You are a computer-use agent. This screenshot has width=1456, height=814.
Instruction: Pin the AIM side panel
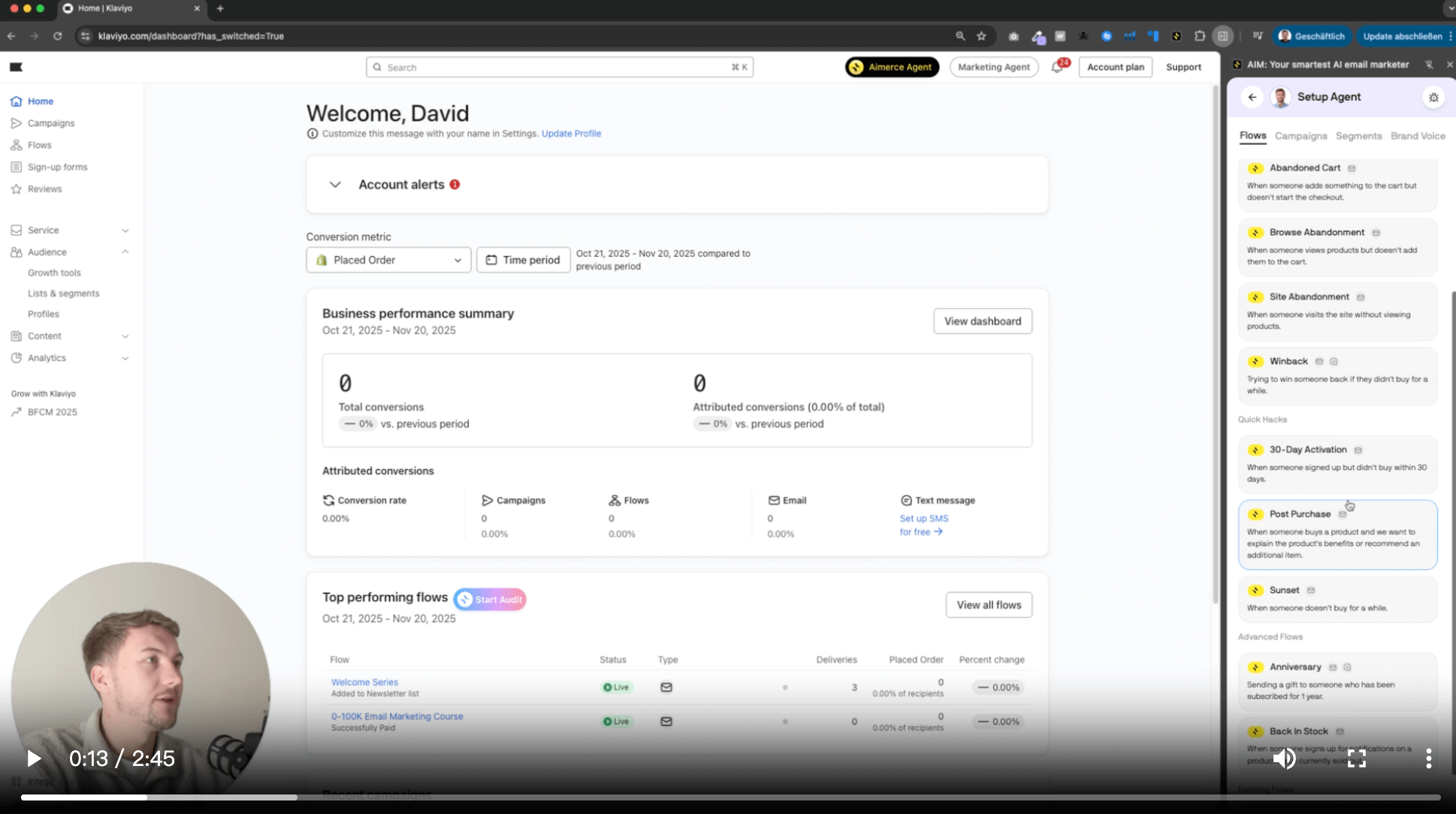point(1429,65)
